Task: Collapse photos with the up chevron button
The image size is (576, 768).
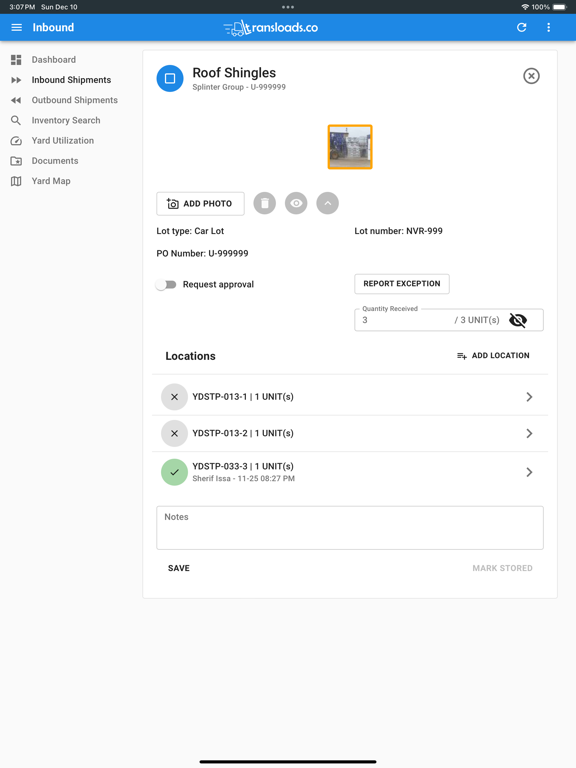Action: click(x=328, y=203)
